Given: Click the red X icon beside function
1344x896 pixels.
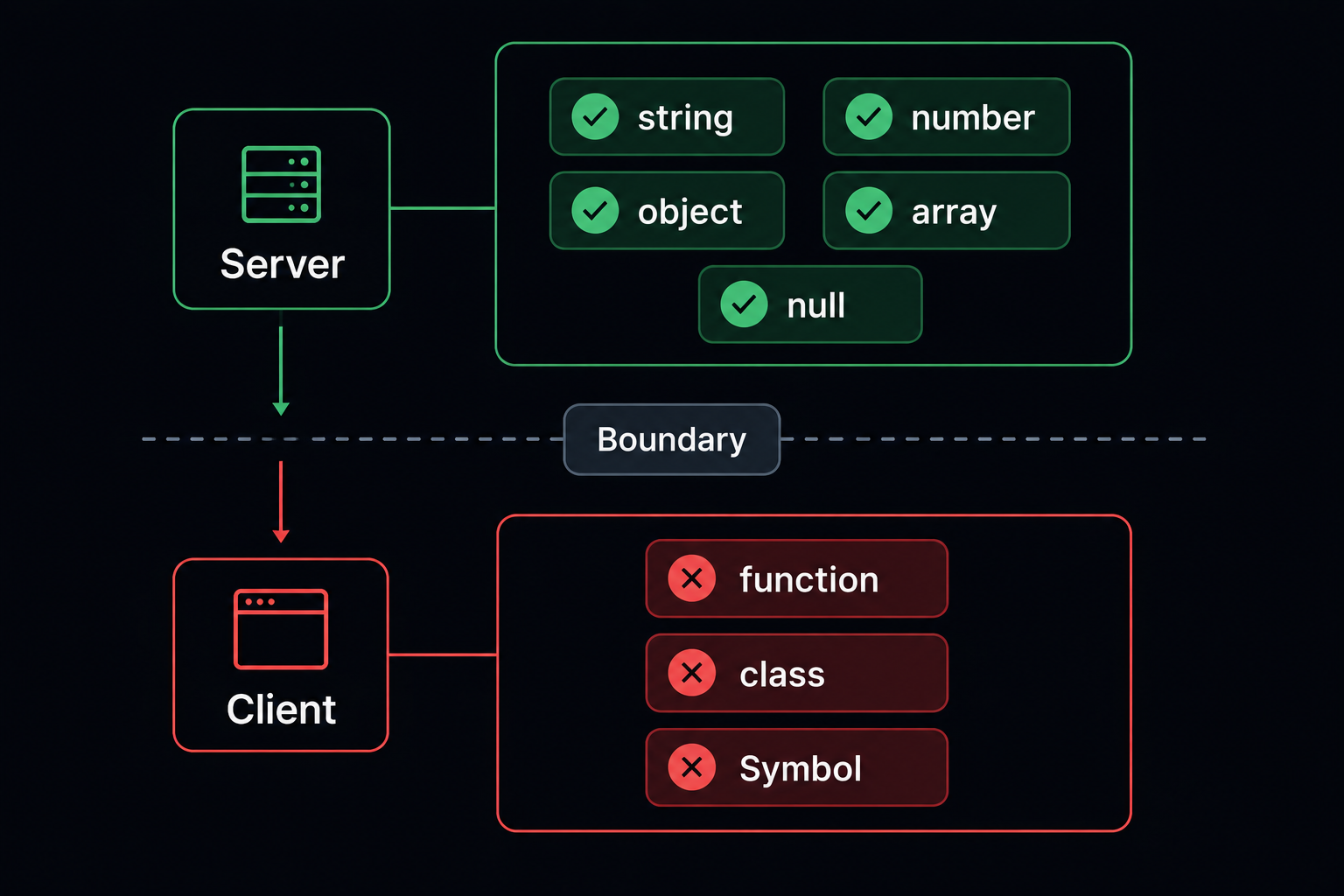Looking at the screenshot, I should coord(692,578).
